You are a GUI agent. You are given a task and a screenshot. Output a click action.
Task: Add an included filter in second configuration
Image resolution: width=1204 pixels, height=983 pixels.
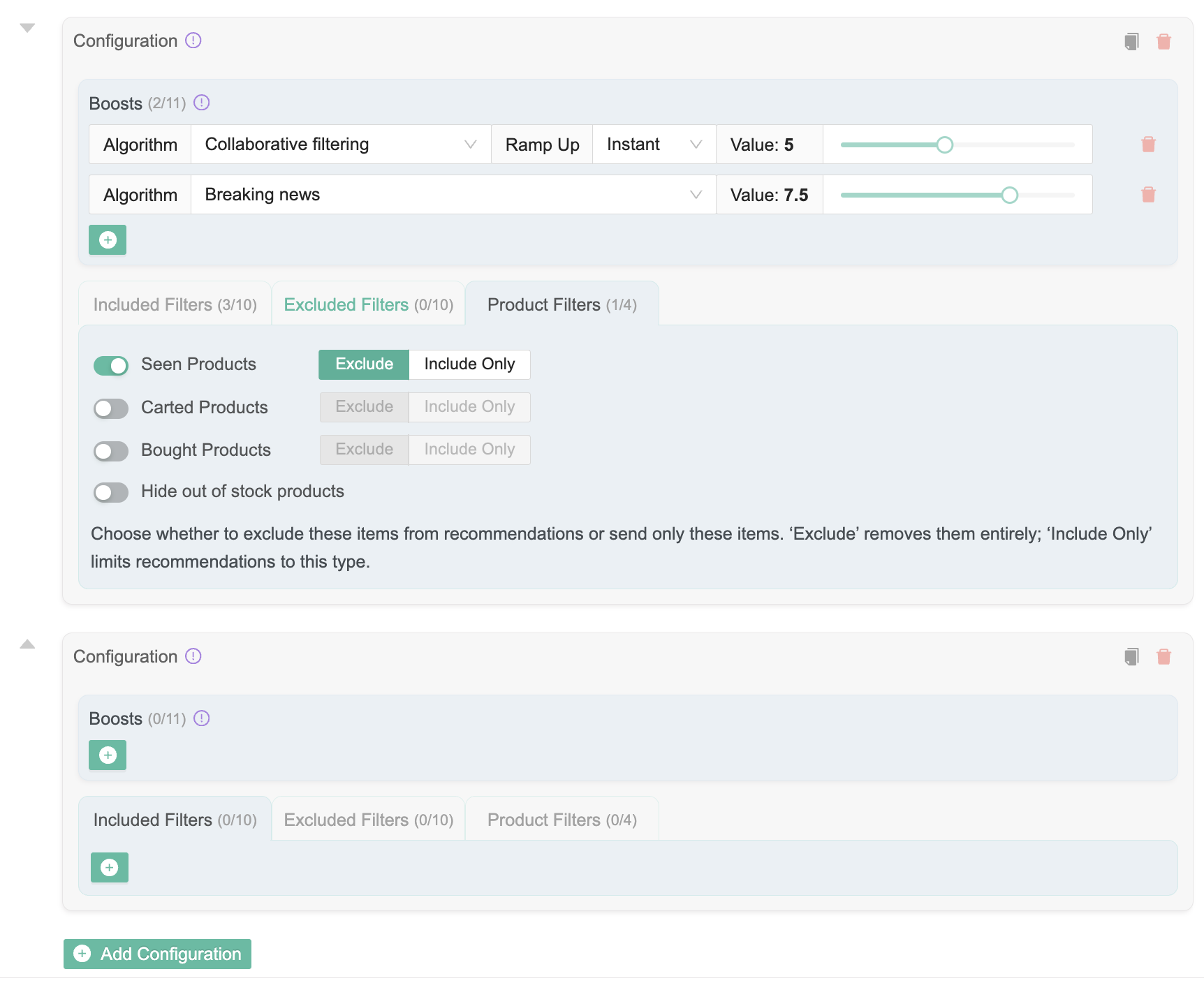point(110,868)
